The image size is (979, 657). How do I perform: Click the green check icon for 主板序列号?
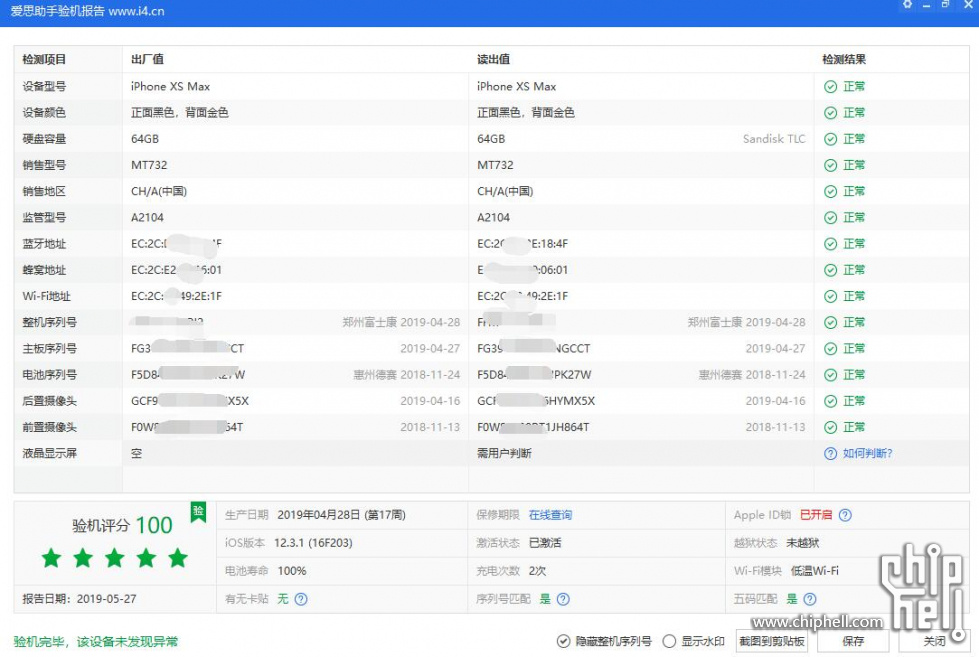pos(830,349)
